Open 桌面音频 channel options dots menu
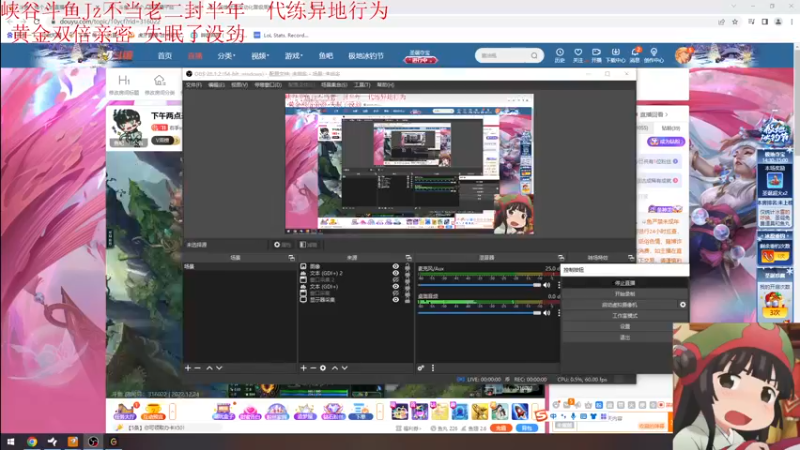The width and height of the screenshot is (800, 450). [x=558, y=313]
